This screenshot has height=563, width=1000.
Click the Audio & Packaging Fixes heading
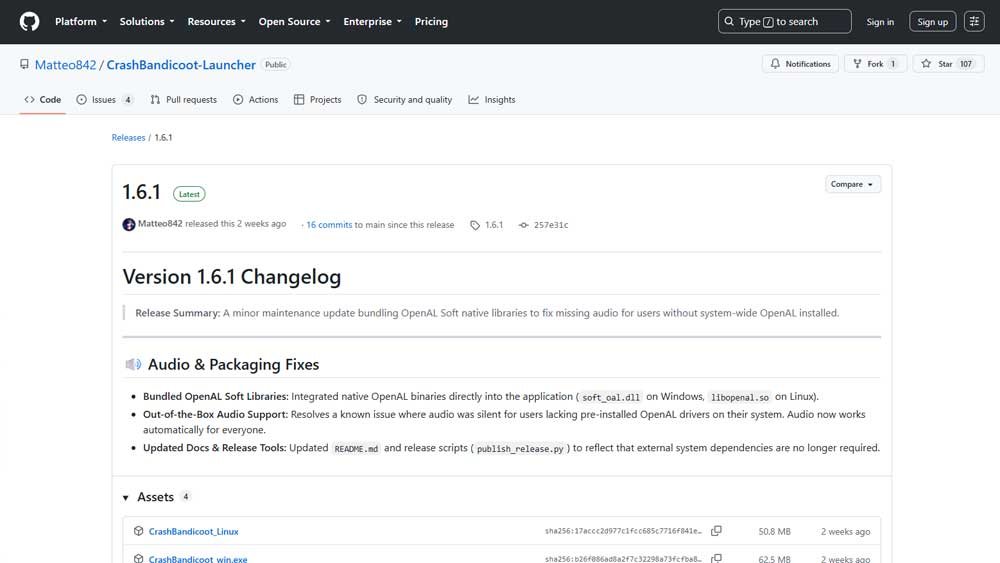coord(233,364)
